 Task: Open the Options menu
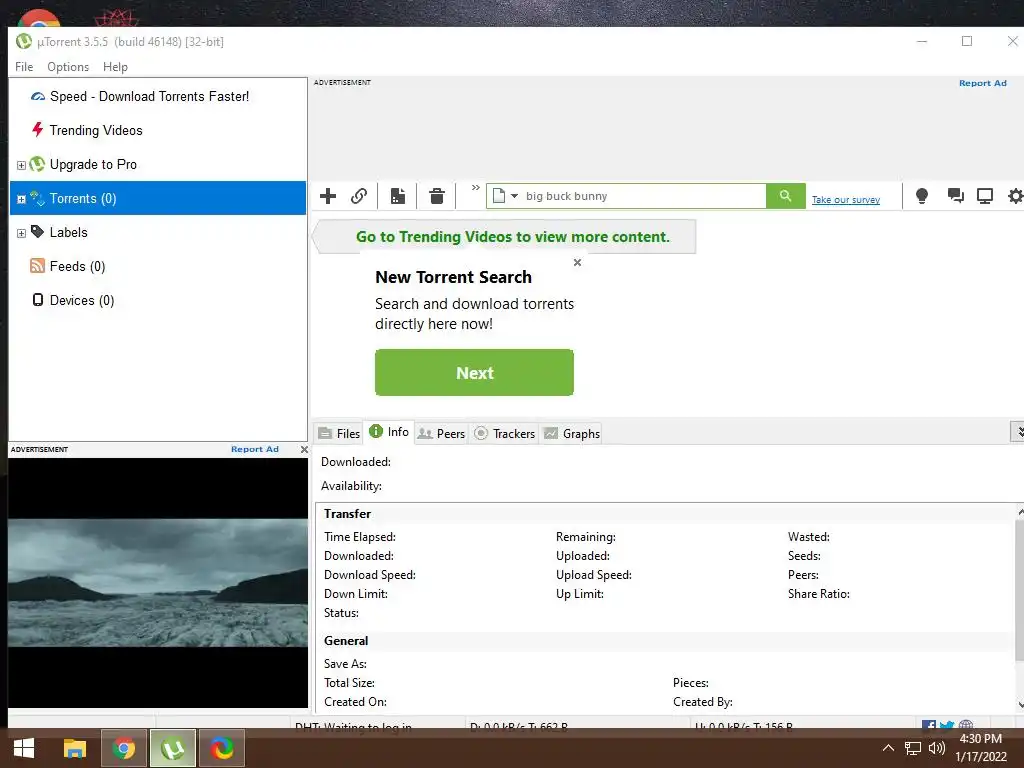pos(68,67)
